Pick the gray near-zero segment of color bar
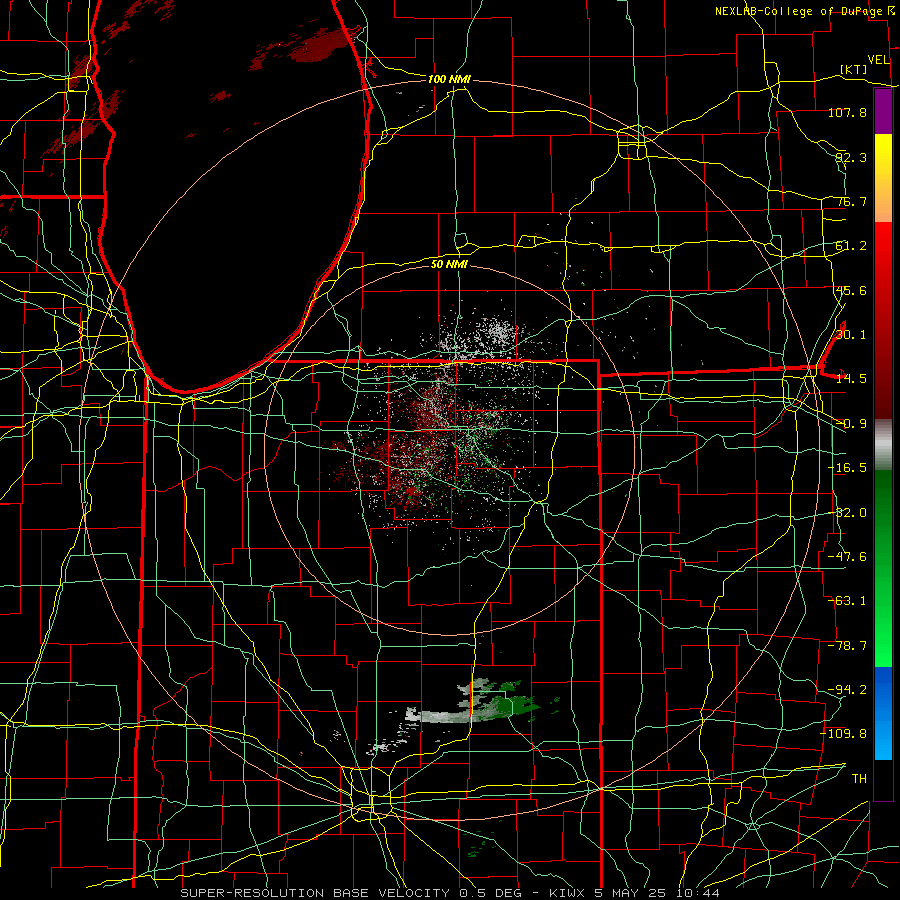The height and width of the screenshot is (900, 900). tap(883, 445)
